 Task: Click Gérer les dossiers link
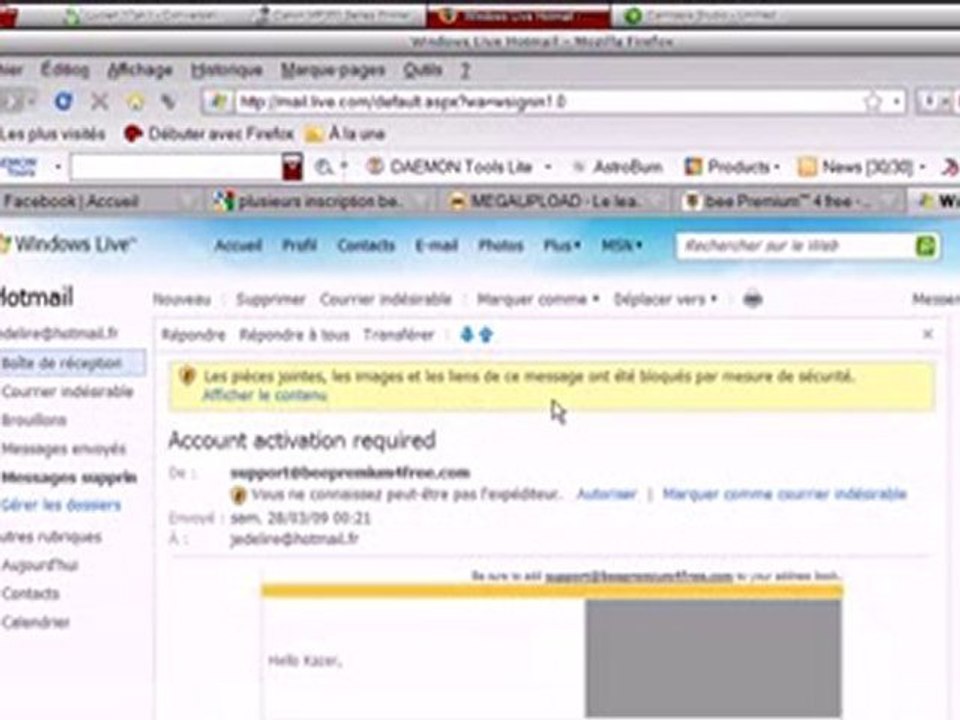click(x=61, y=506)
